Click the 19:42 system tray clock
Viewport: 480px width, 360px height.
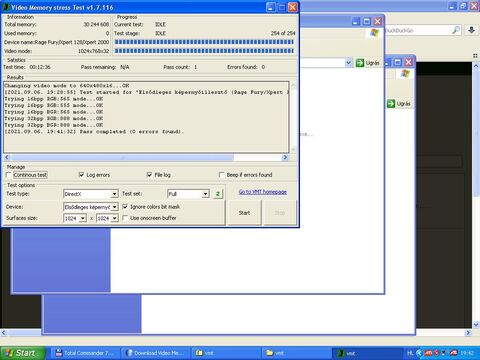click(x=467, y=353)
